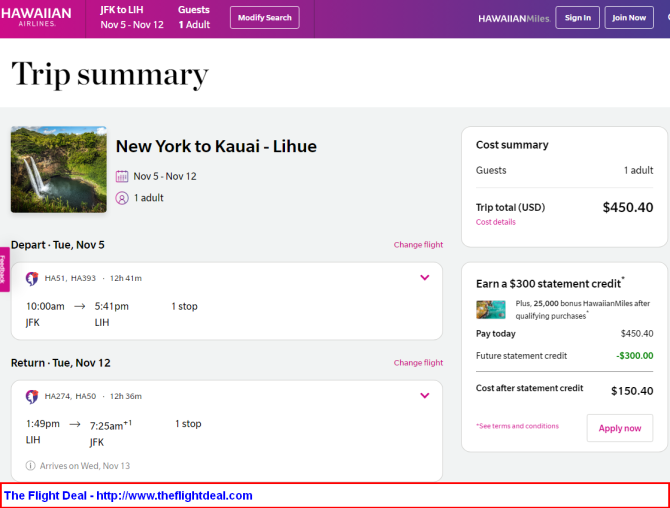The width and height of the screenshot is (670, 508).
Task: Click the Kauai waterfall thumbnail image
Action: pos(59,169)
